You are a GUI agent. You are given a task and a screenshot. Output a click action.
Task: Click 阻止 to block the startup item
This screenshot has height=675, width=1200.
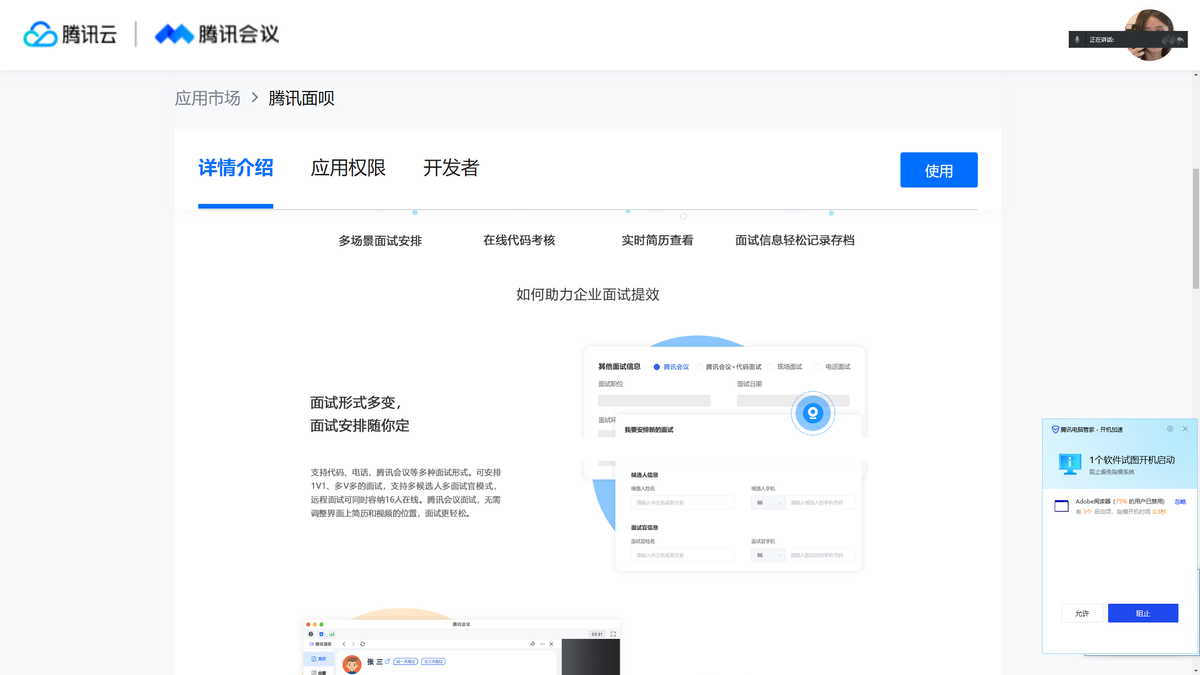1143,612
